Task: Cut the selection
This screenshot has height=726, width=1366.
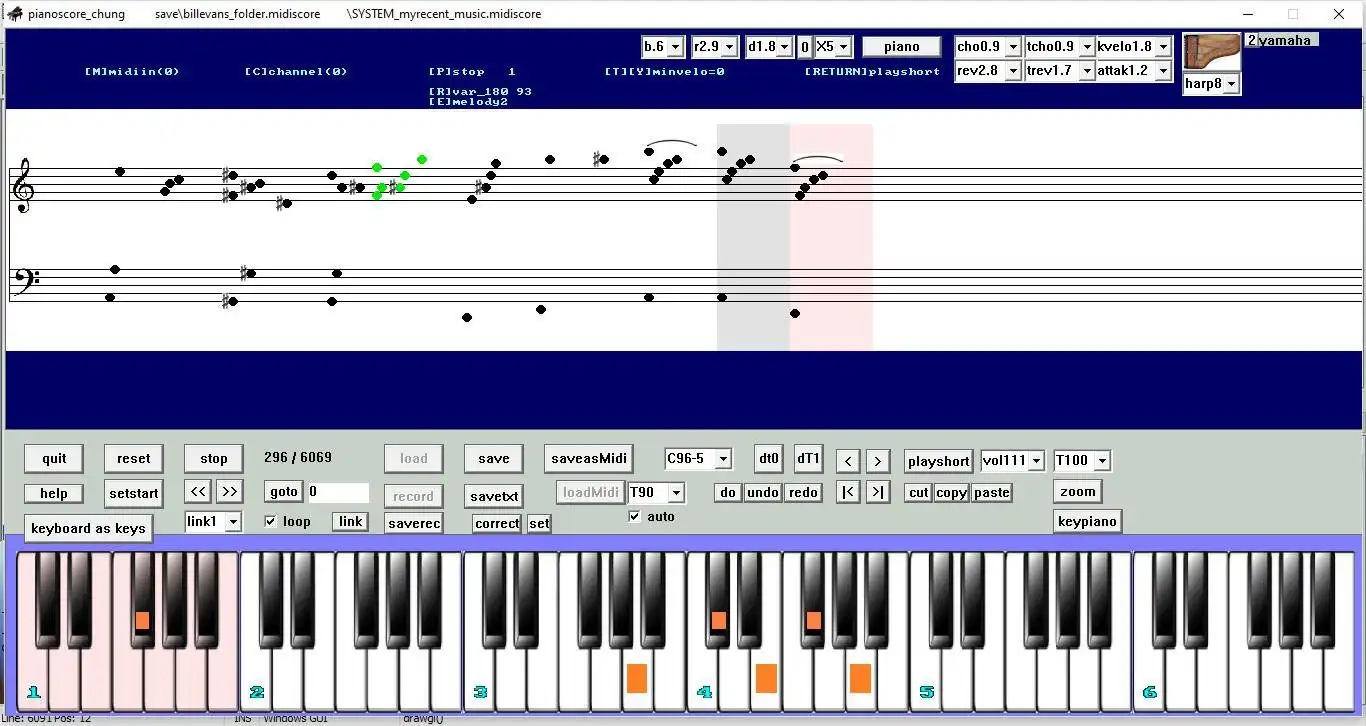Action: pyautogui.click(x=918, y=493)
